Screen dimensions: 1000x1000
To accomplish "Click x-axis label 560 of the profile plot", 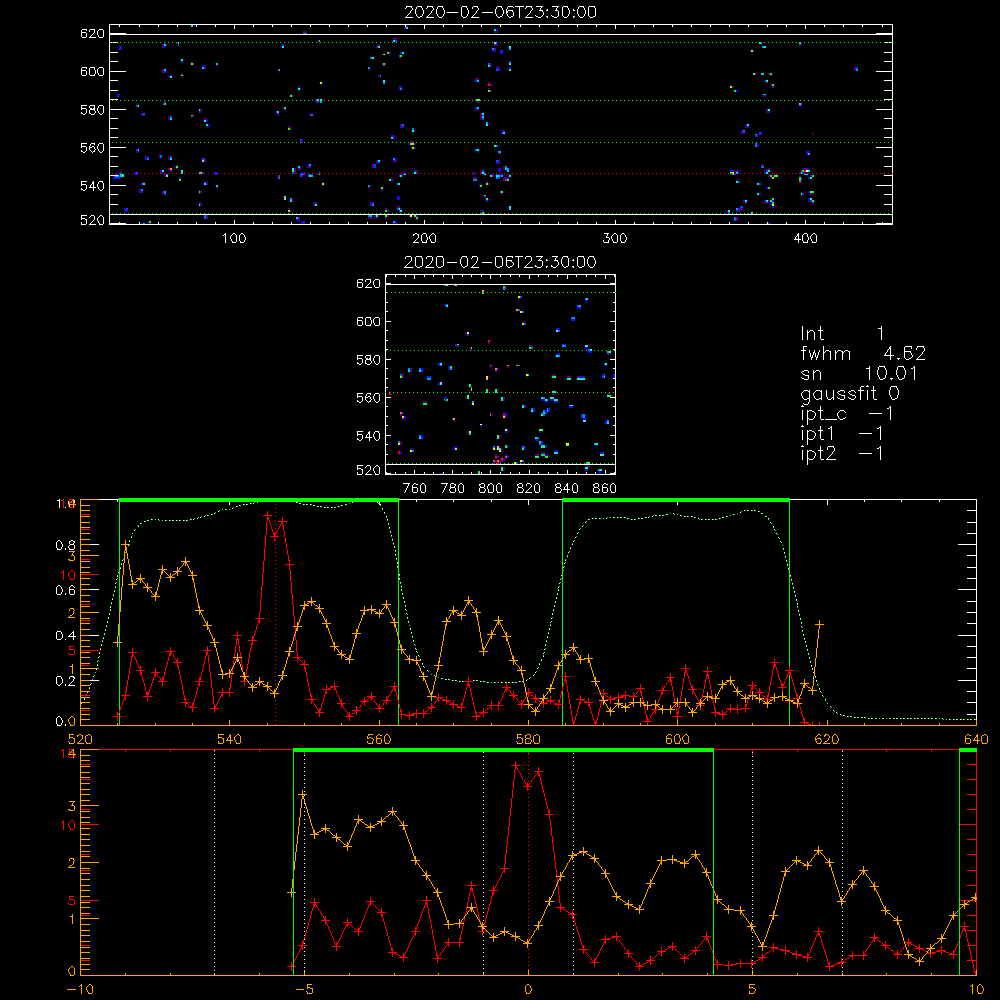I will (379, 740).
